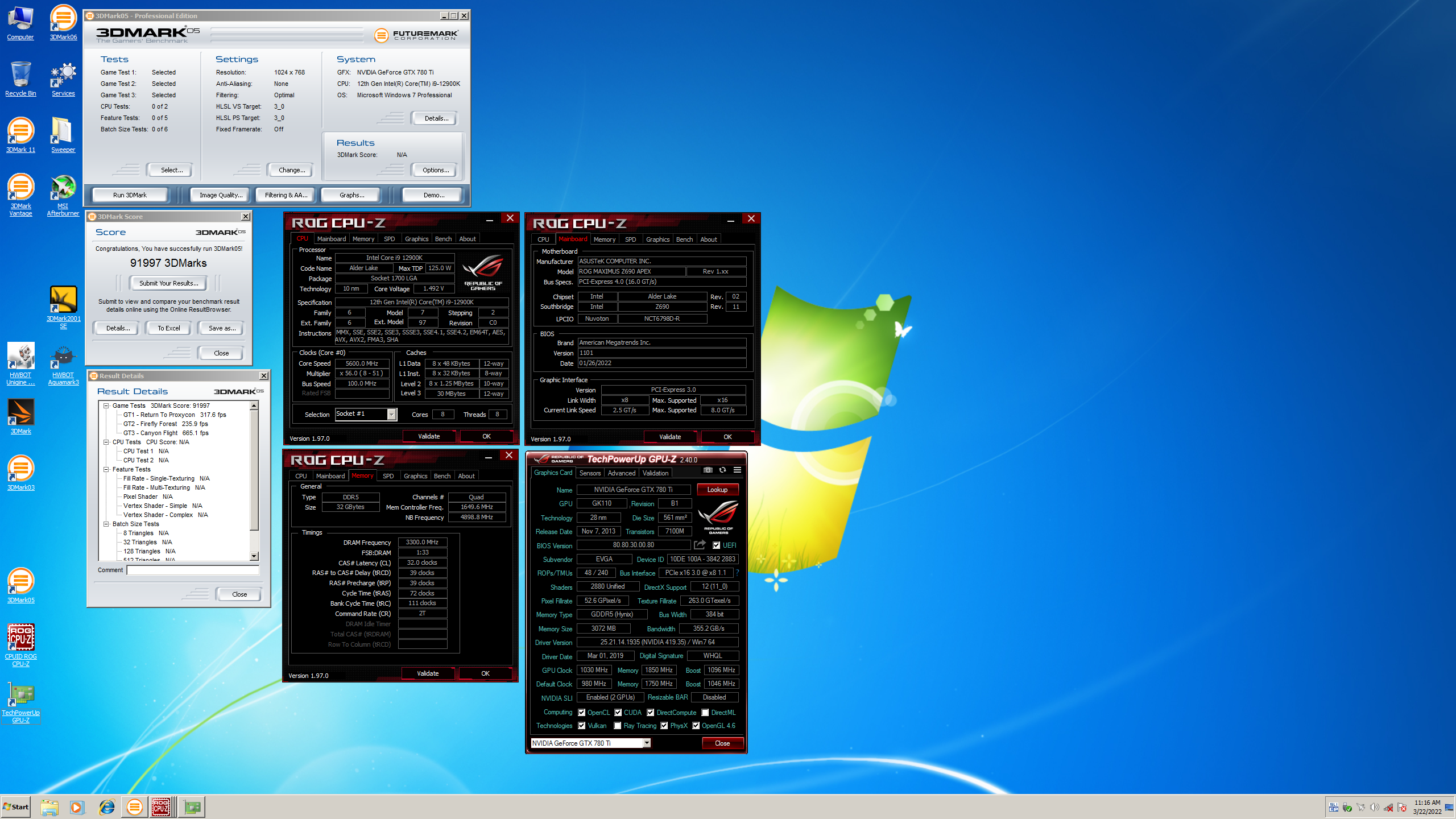
Task: Open GPU-Z hamburger menu icon
Action: pyautogui.click(x=737, y=470)
